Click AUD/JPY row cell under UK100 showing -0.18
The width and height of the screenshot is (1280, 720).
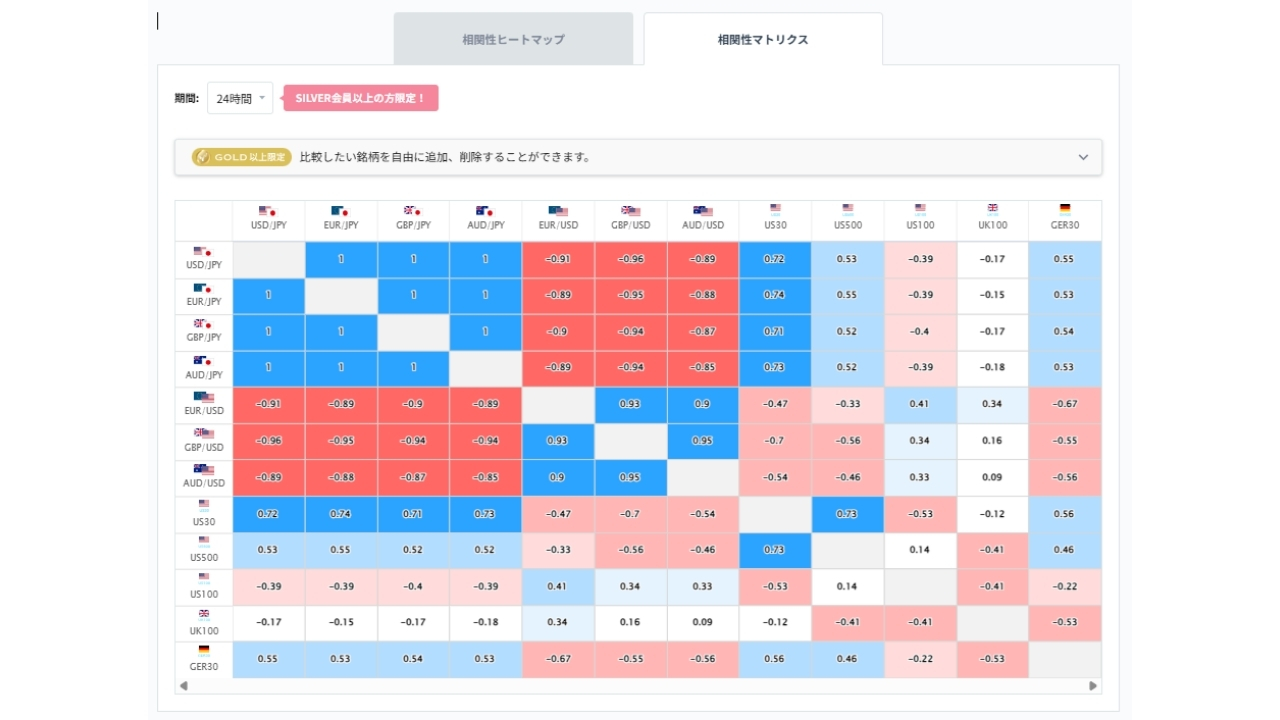[992, 369]
